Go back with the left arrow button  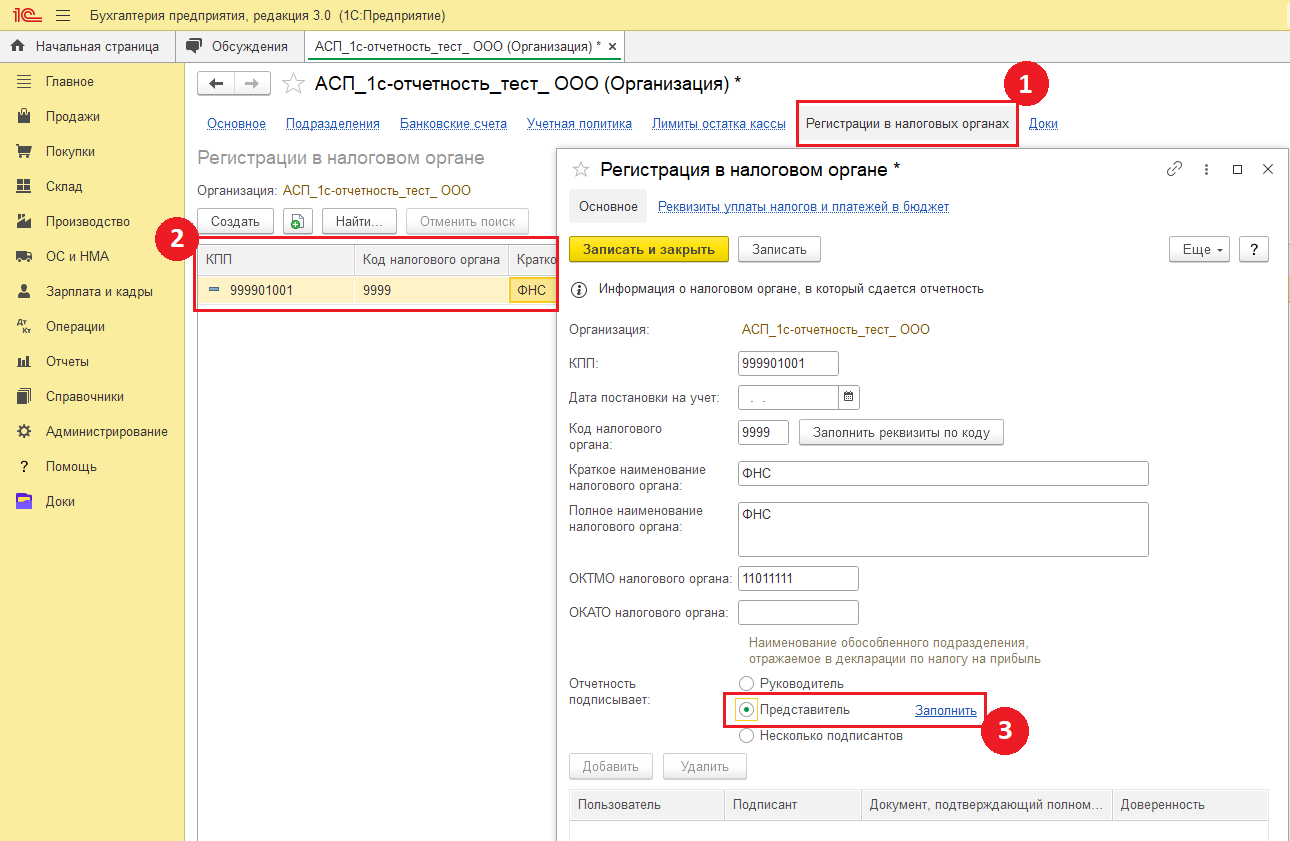click(x=216, y=84)
